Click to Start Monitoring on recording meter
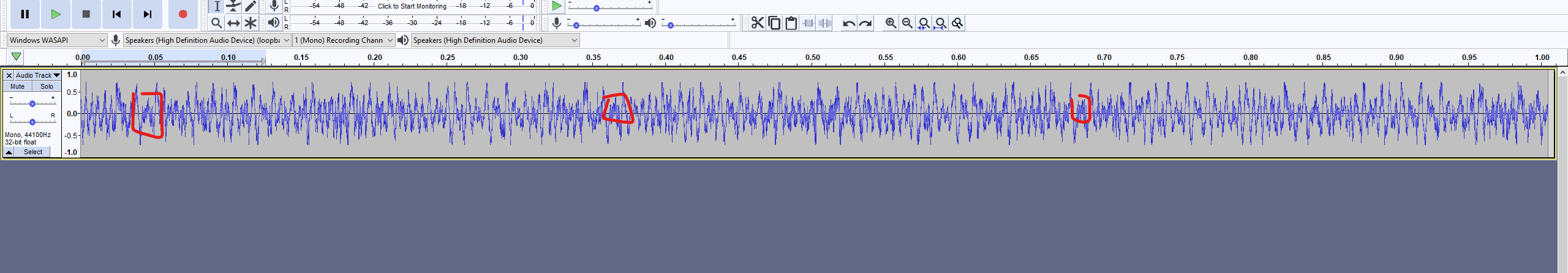The width and height of the screenshot is (1568, 273). (x=412, y=6)
